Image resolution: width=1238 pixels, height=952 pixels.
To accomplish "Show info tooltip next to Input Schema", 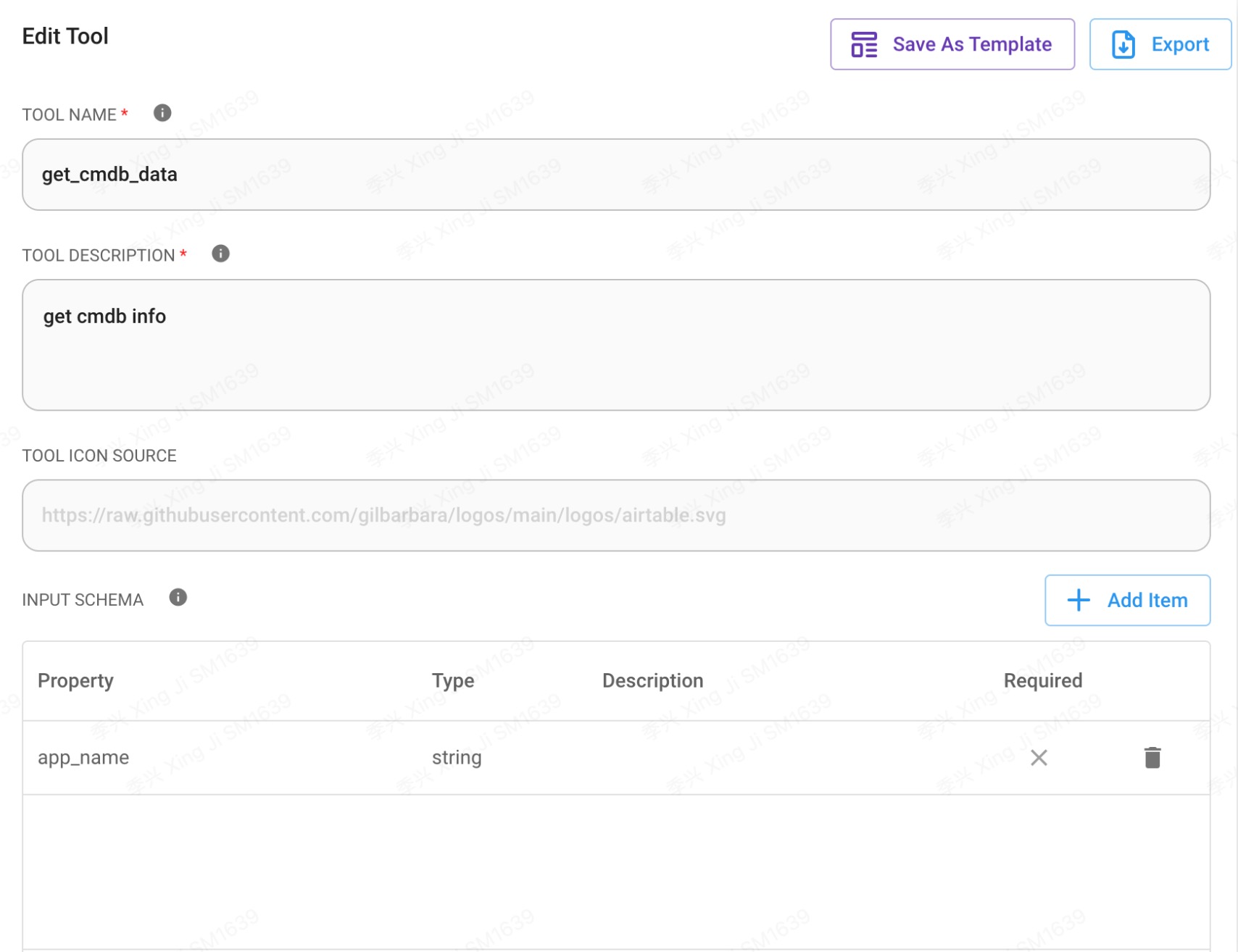I will click(178, 597).
